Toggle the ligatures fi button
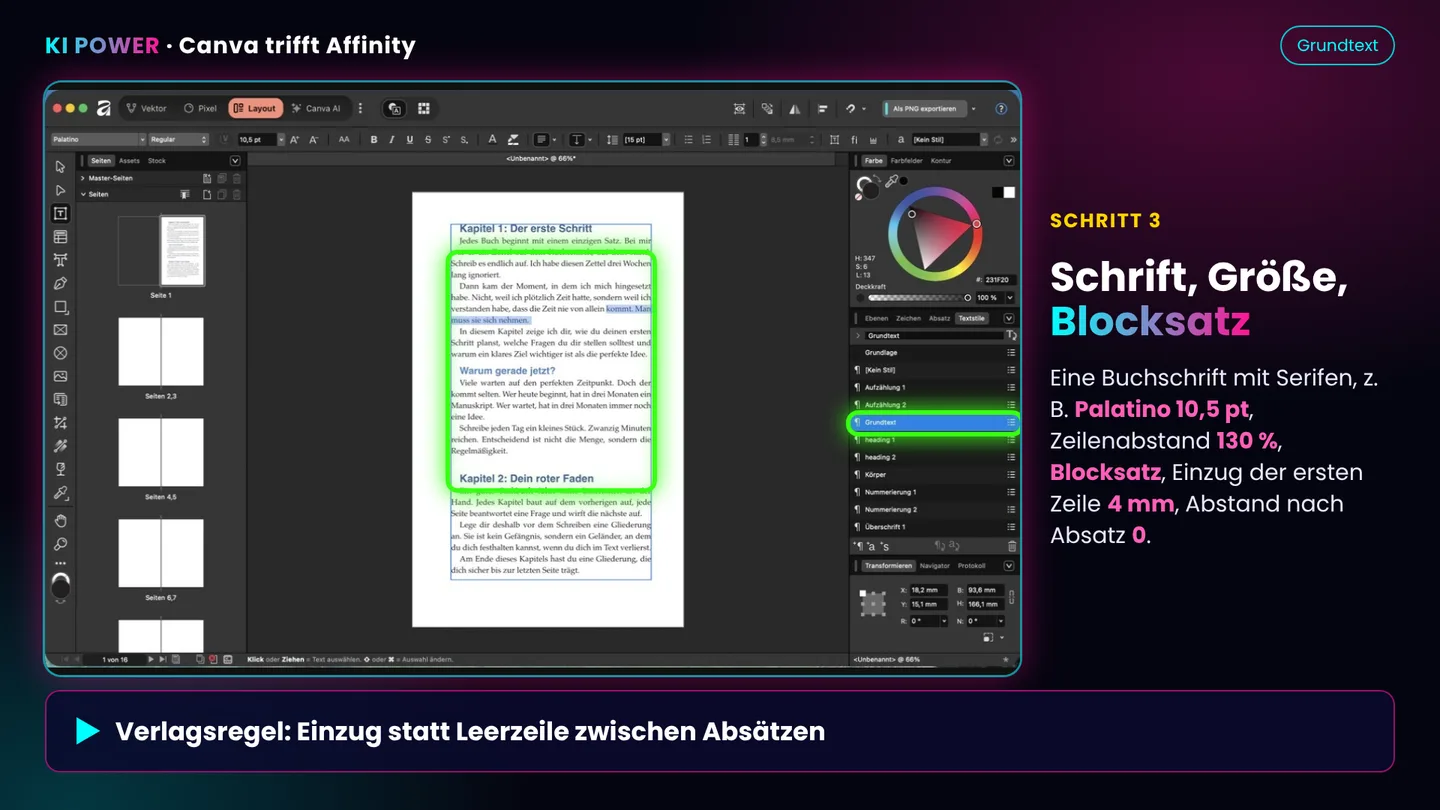The image size is (1440, 810). pos(855,140)
